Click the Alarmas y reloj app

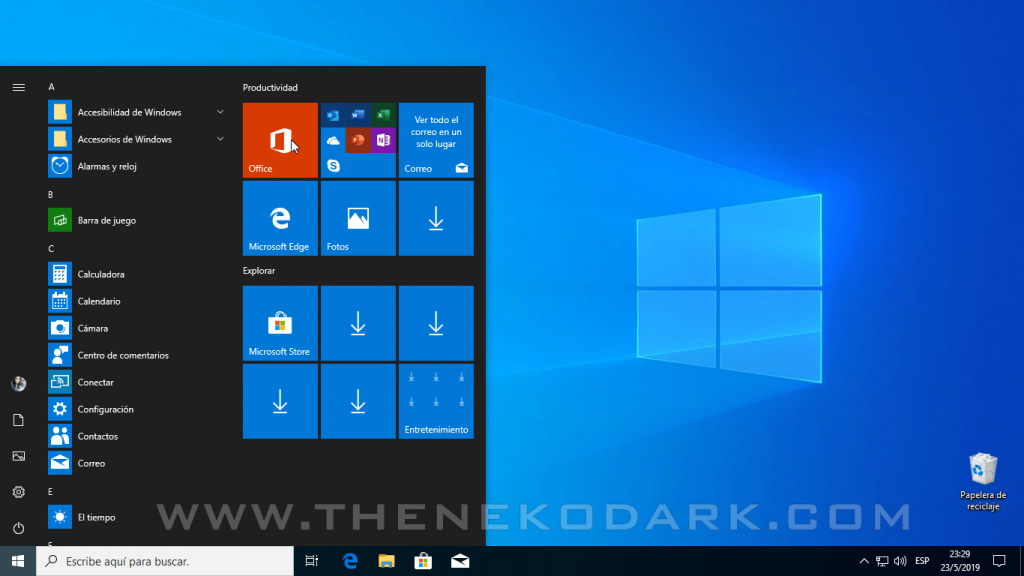tap(136, 167)
